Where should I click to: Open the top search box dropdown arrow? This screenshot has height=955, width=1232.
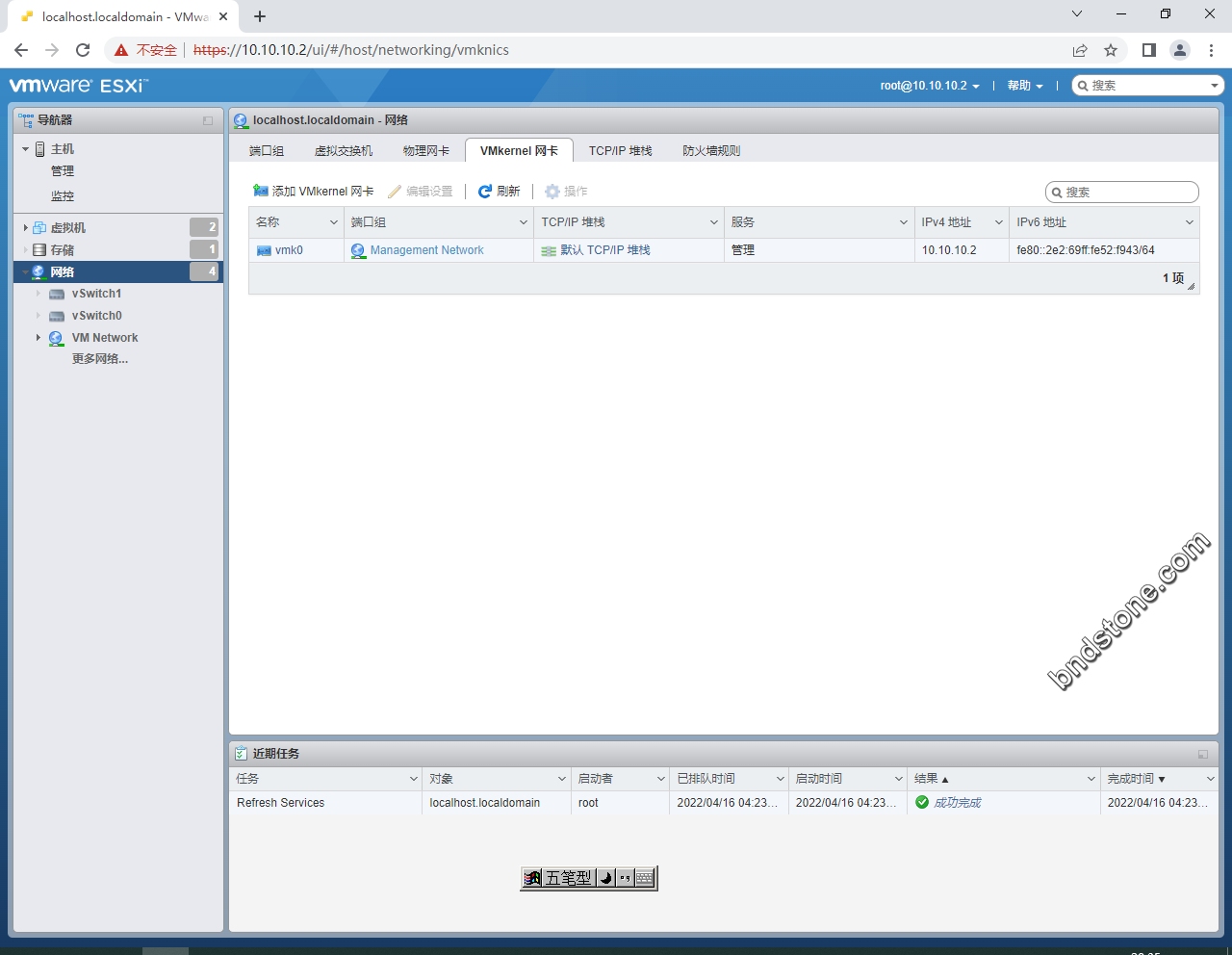click(1215, 86)
